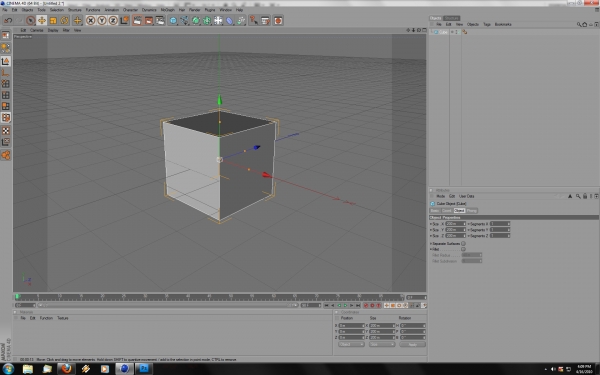This screenshot has height=375, width=600.
Task: Open the Attributes Mode menu
Action: 440,196
